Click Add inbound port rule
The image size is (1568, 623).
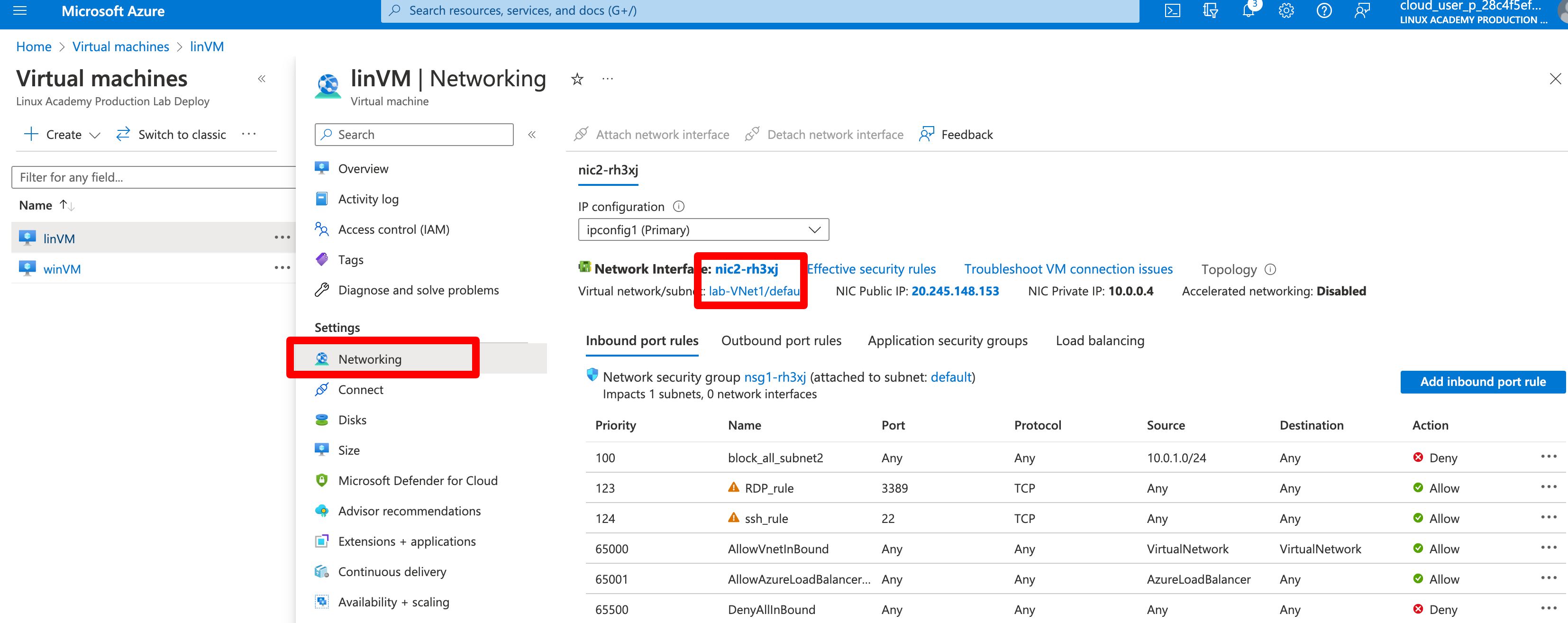pyautogui.click(x=1484, y=382)
